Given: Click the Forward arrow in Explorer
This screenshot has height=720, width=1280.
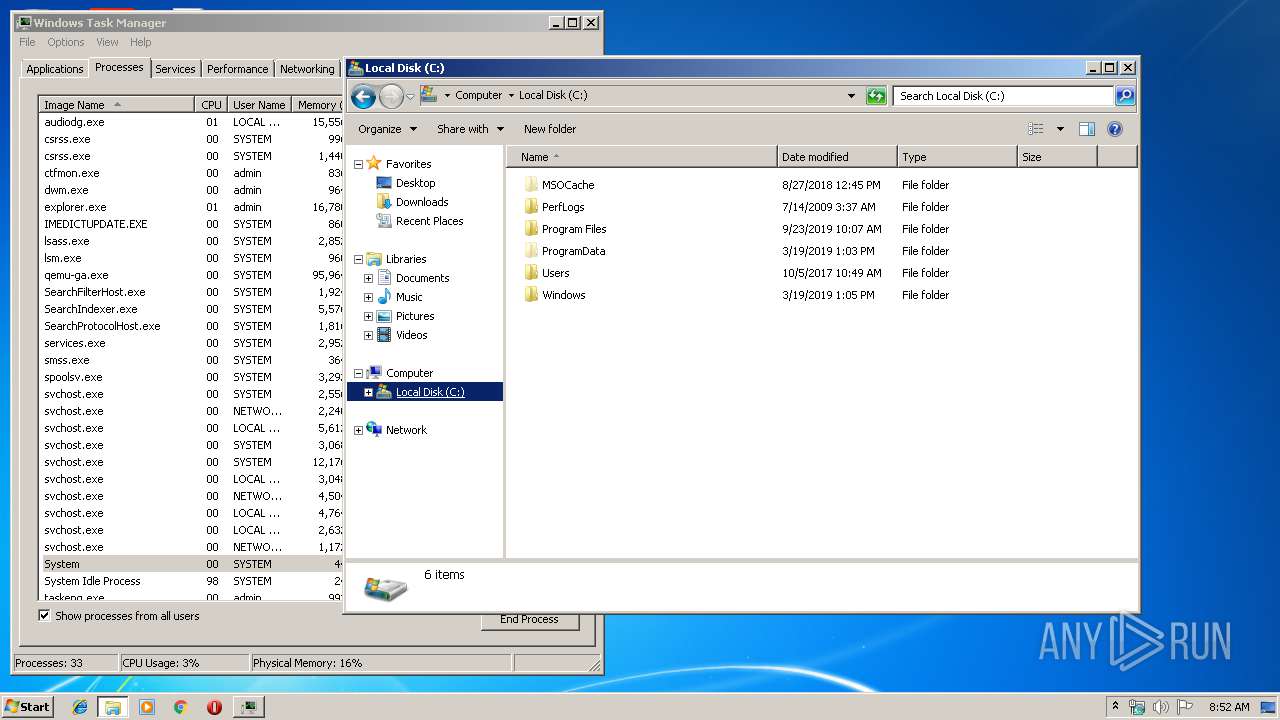Looking at the screenshot, I should (391, 96).
